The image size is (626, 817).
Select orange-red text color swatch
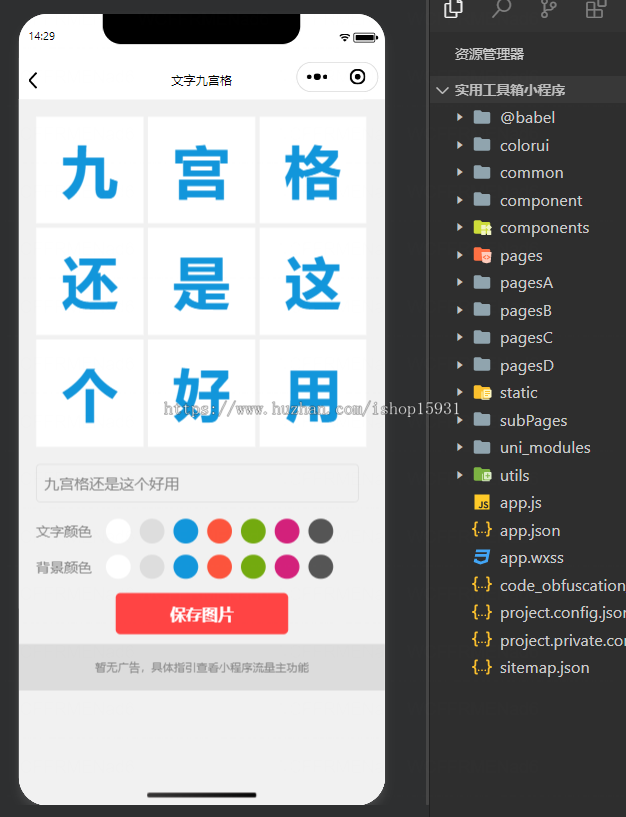(x=219, y=531)
